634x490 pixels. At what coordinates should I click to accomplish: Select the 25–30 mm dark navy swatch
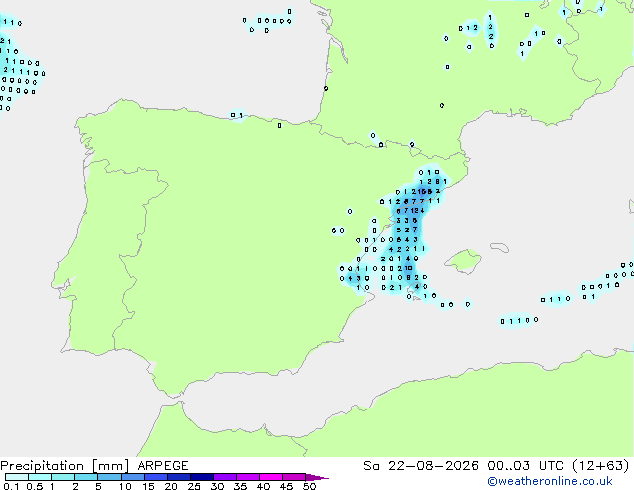pyautogui.click(x=202, y=477)
